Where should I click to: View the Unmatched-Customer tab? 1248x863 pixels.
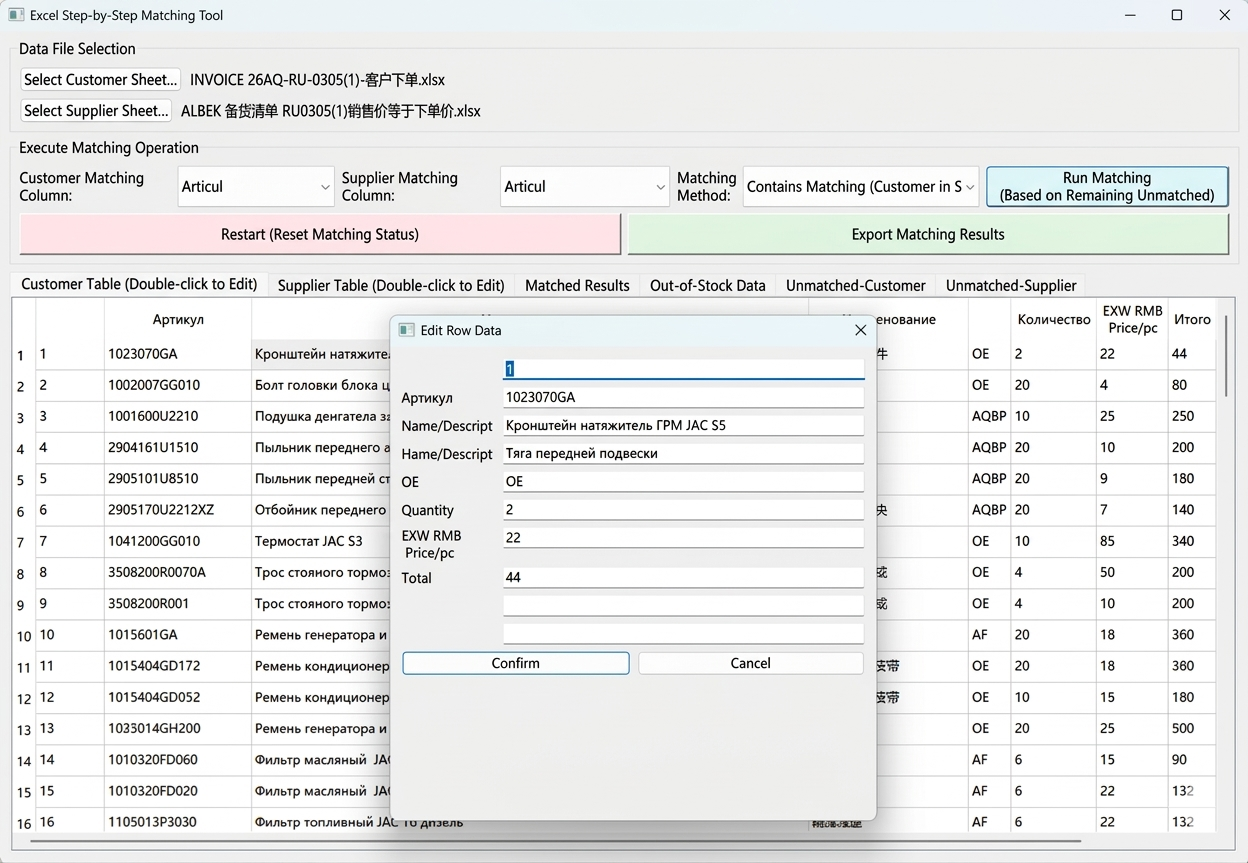tap(855, 285)
